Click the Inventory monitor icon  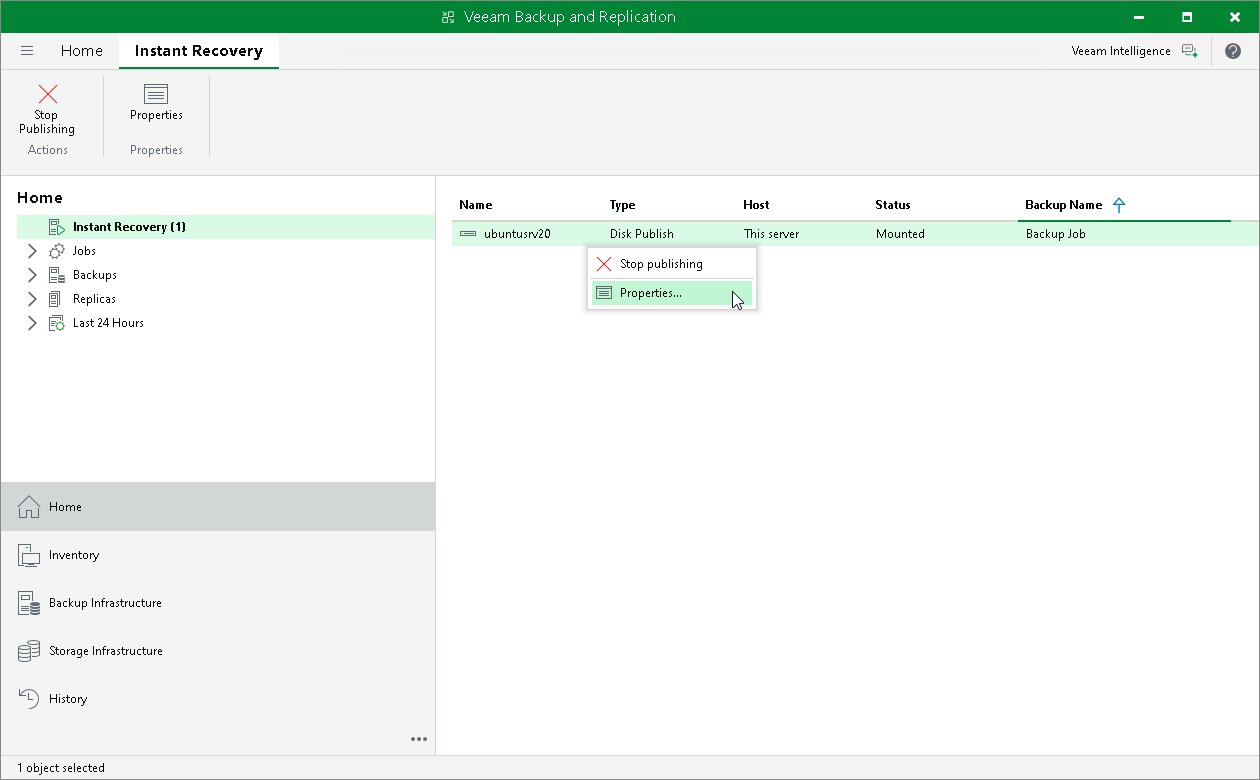point(29,555)
